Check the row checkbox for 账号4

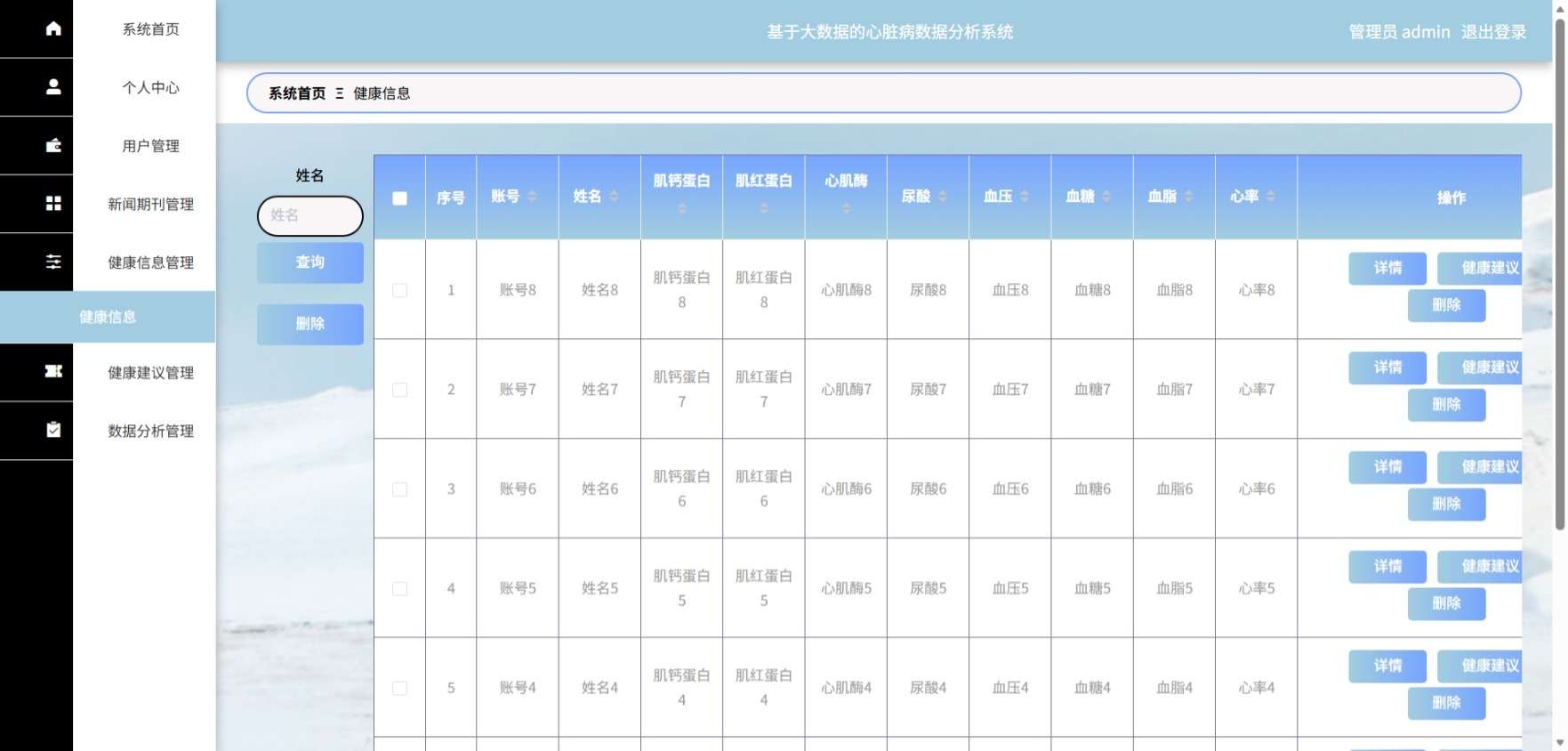[x=400, y=689]
